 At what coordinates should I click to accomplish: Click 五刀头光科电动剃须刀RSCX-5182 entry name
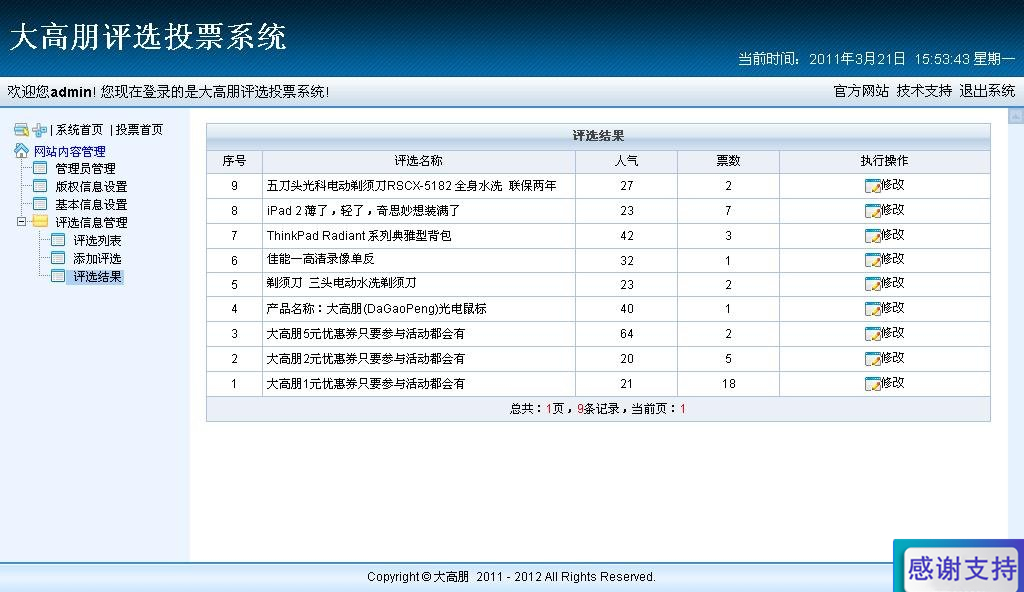tap(411, 186)
